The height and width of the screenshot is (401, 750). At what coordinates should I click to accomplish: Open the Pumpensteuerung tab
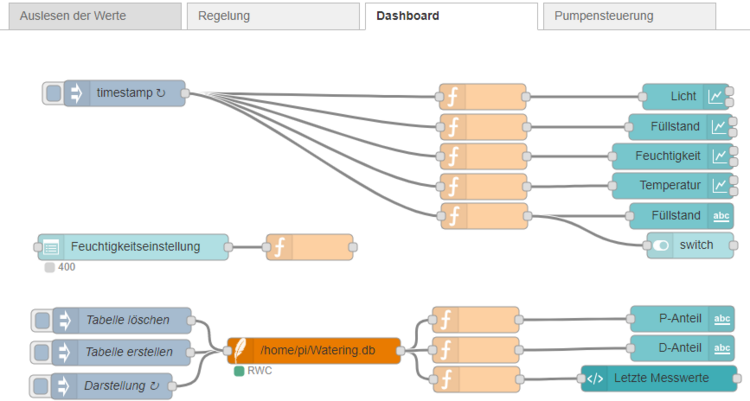(628, 16)
